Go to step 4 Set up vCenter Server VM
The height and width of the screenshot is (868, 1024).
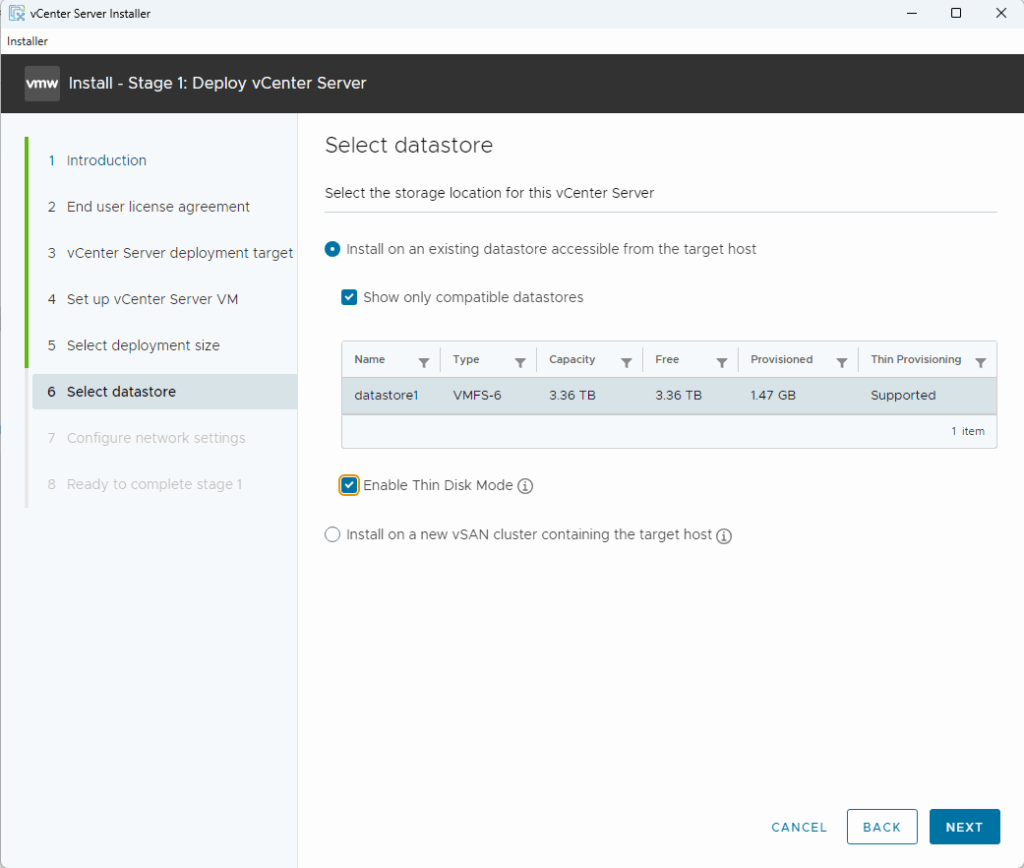[x=152, y=299]
